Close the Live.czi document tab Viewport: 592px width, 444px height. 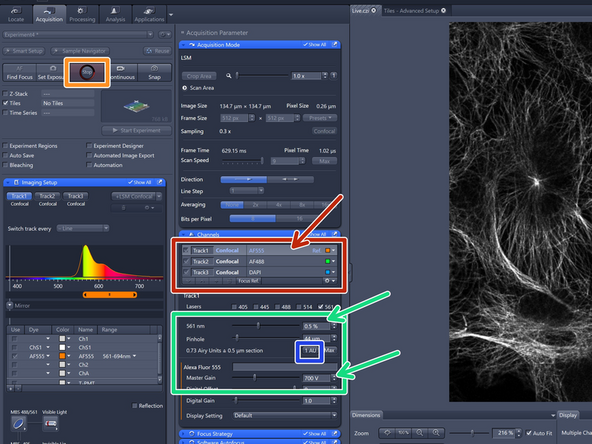pyautogui.click(x=373, y=11)
